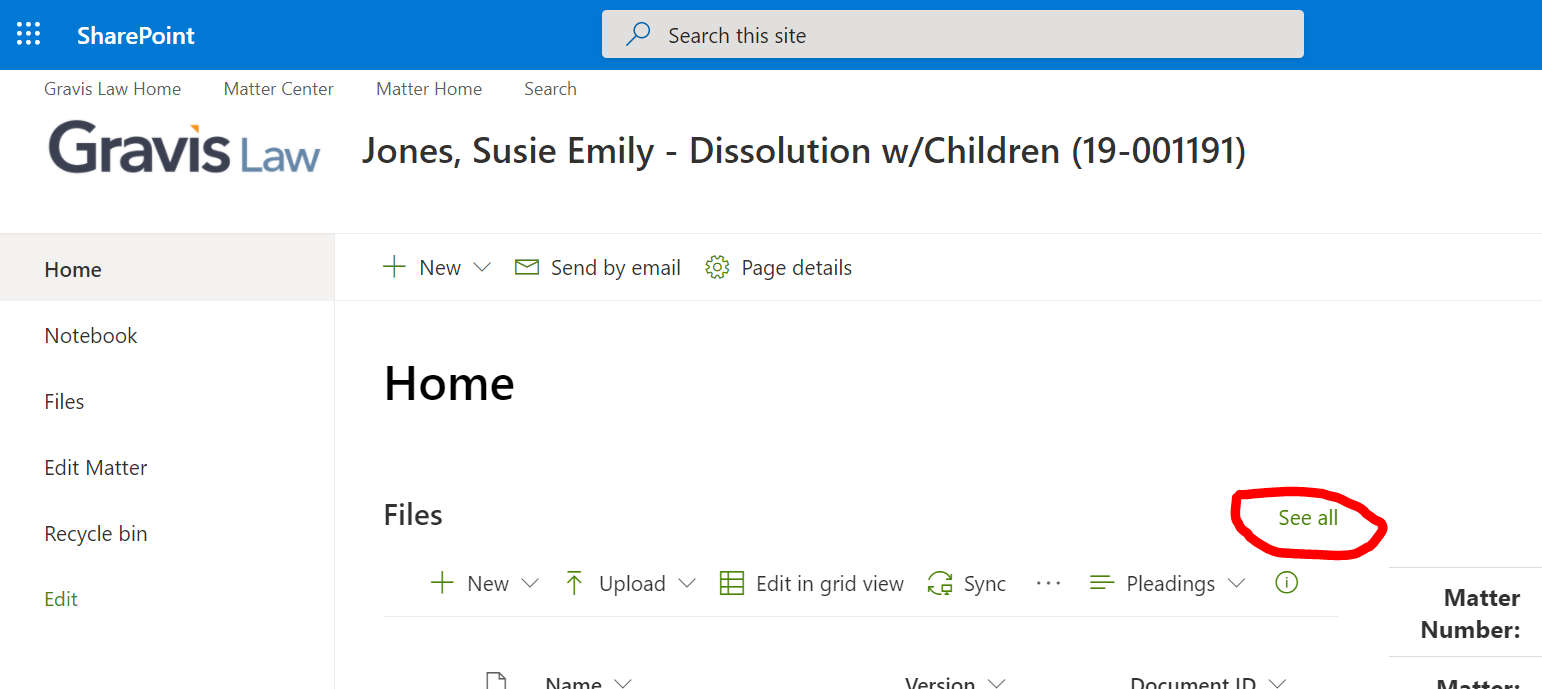Click the plus icon beside page New

[395, 267]
